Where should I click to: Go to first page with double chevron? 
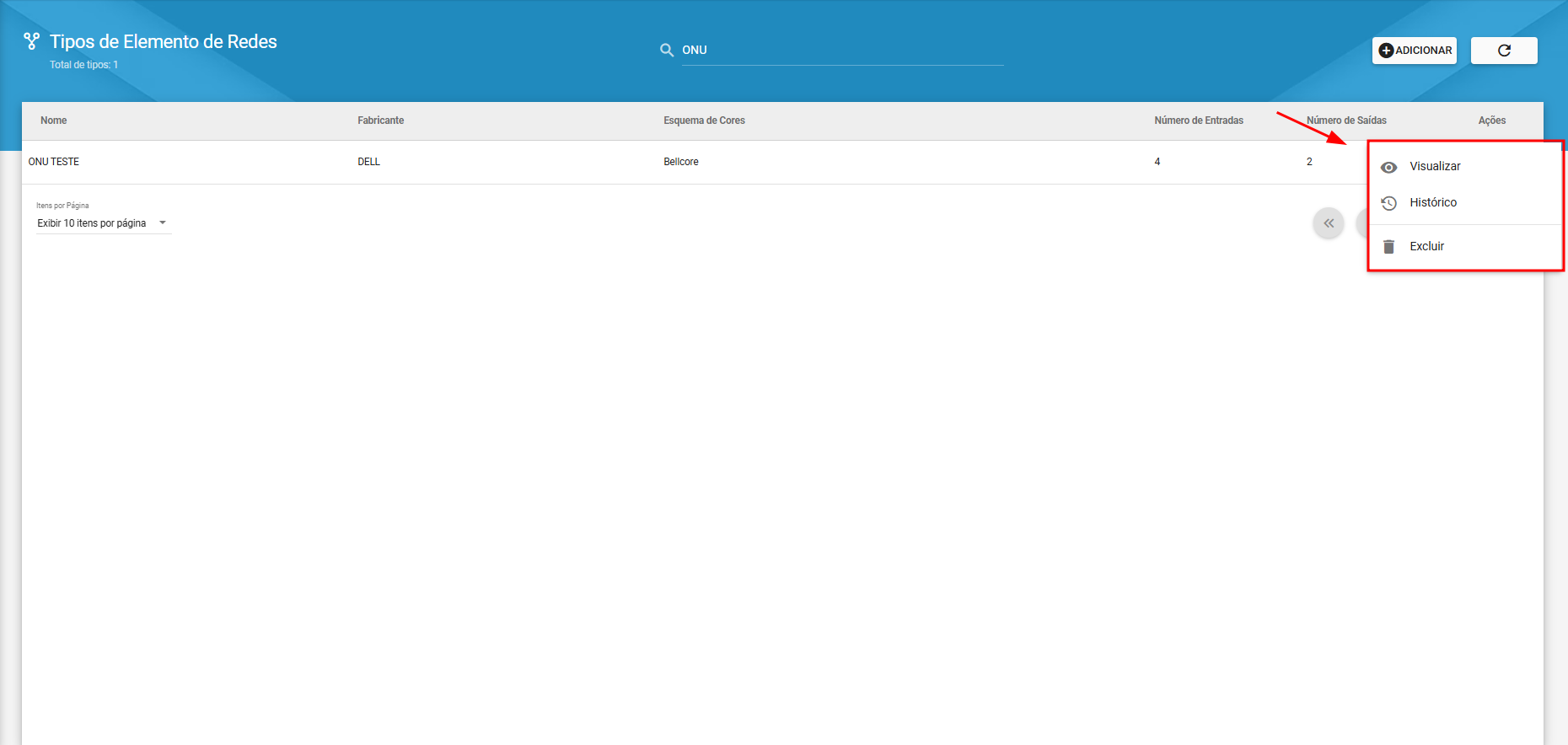[x=1329, y=223]
